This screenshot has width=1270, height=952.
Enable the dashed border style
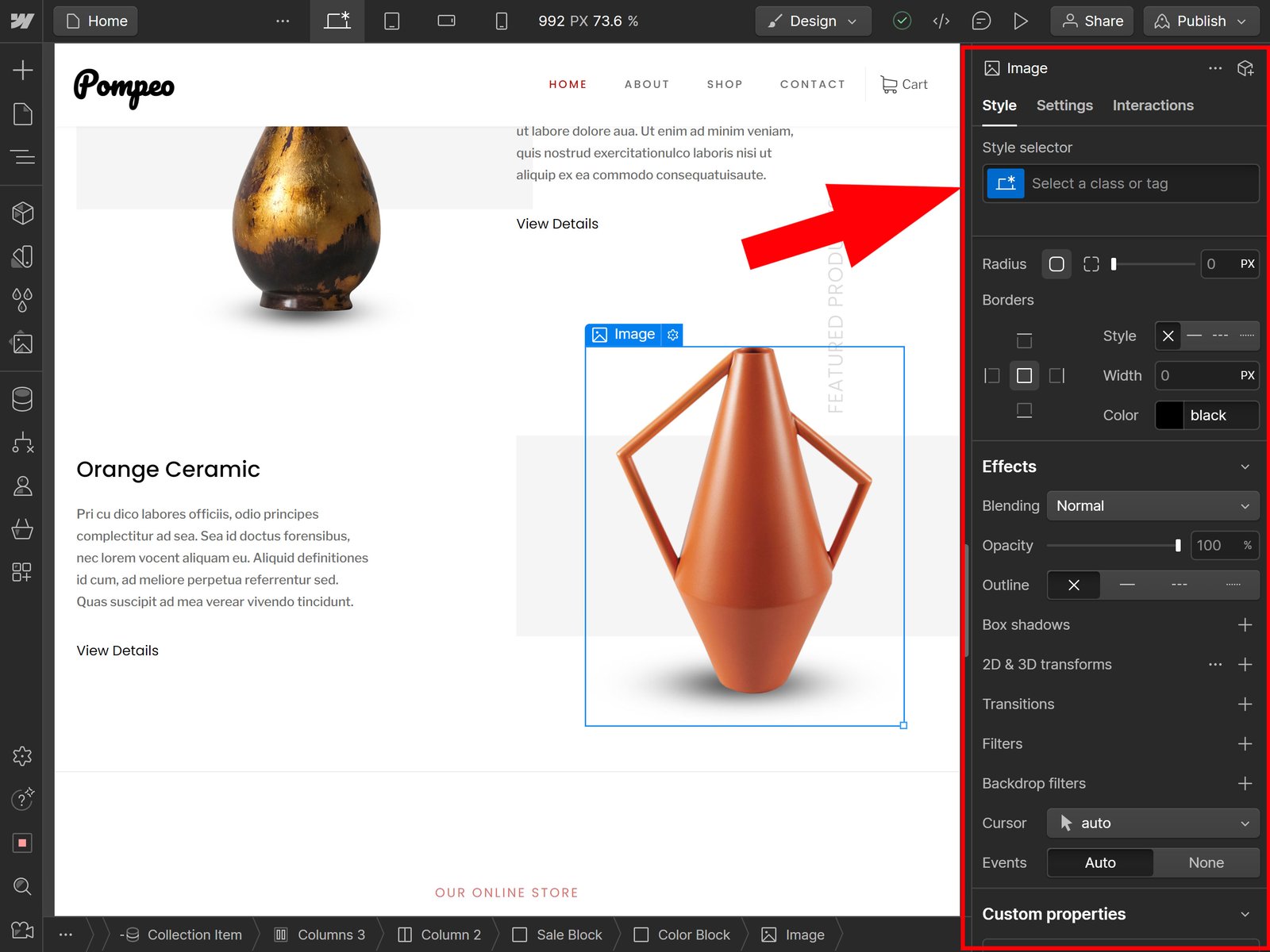pyautogui.click(x=1220, y=336)
